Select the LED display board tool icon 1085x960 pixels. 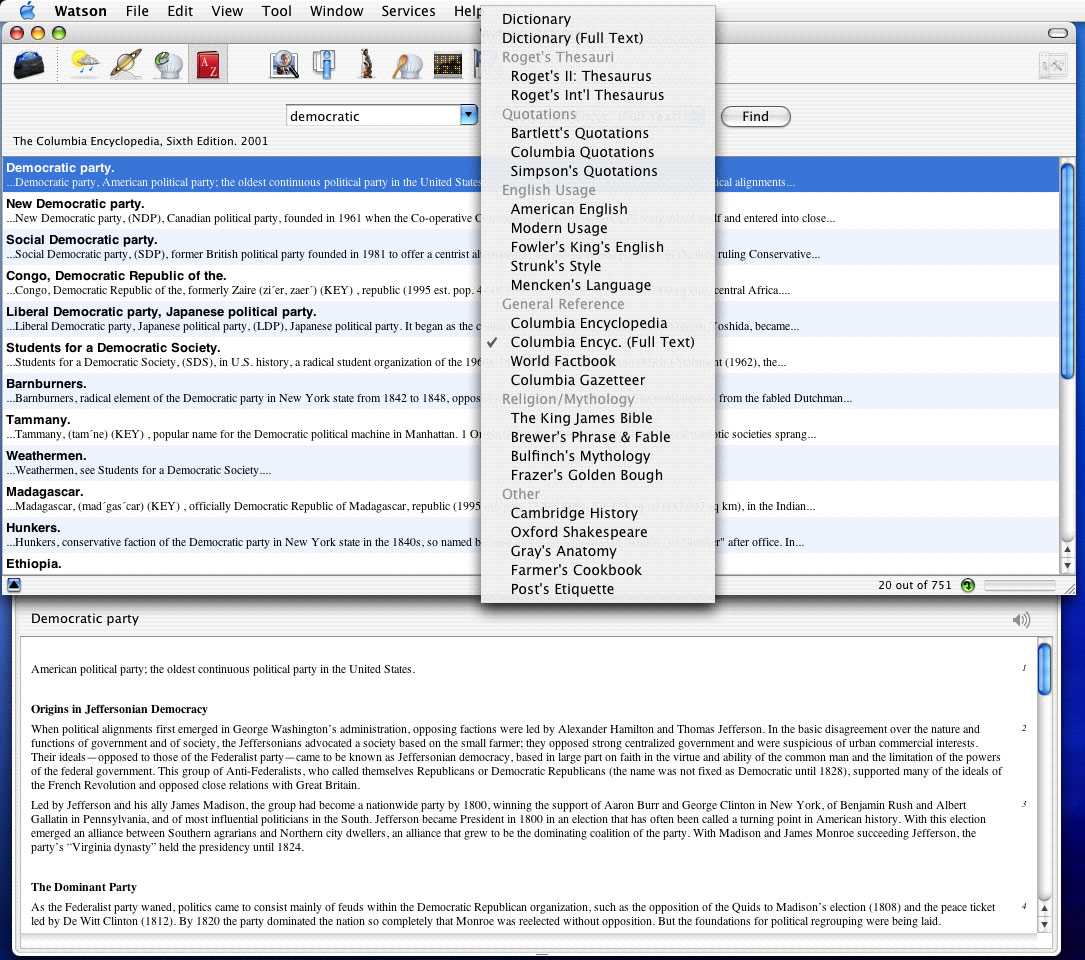(x=448, y=66)
